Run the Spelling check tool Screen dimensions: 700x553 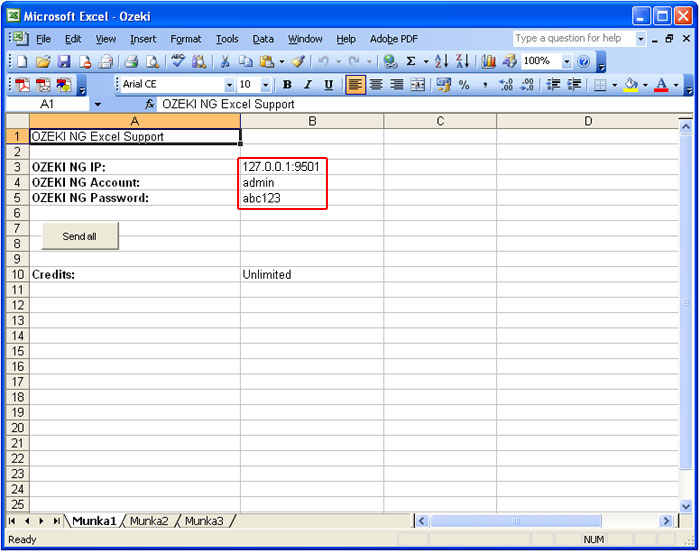click(178, 62)
